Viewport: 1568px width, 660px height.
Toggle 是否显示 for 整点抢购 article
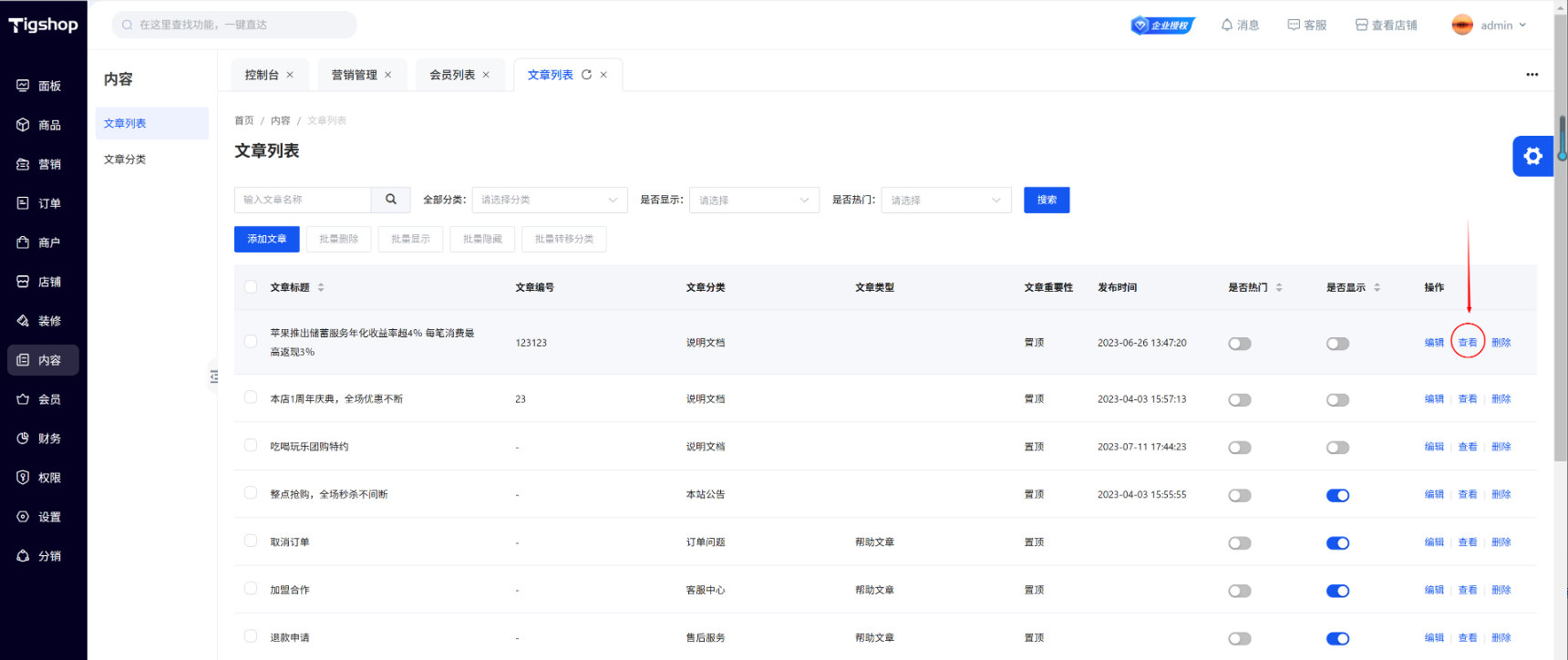(x=1337, y=495)
